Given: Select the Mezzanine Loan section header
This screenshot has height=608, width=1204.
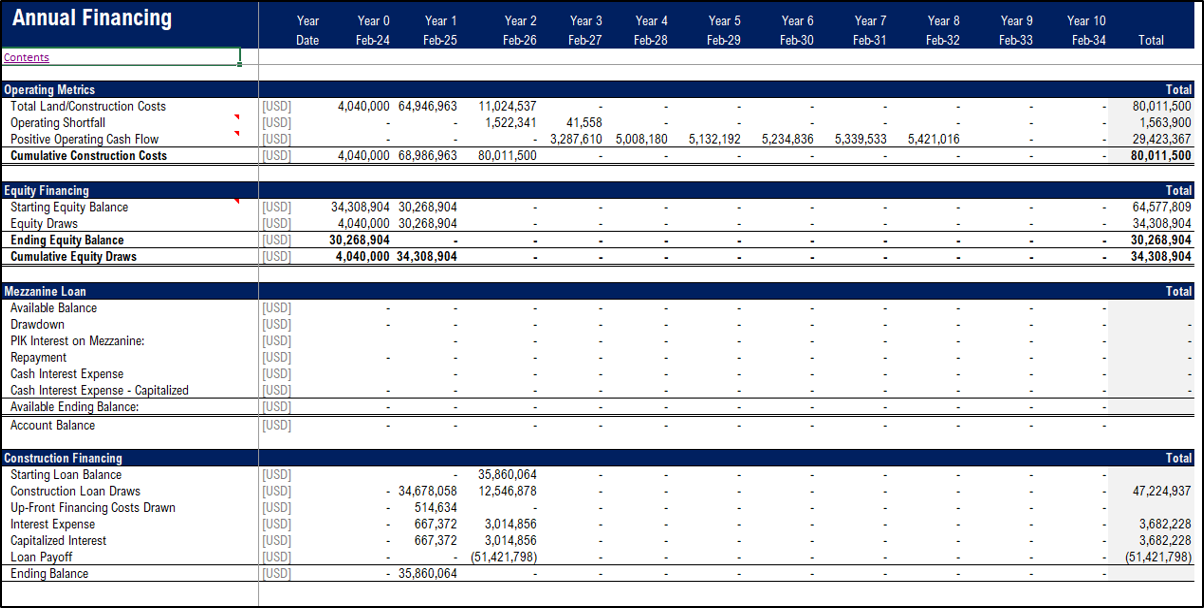Looking at the screenshot, I should point(45,291).
